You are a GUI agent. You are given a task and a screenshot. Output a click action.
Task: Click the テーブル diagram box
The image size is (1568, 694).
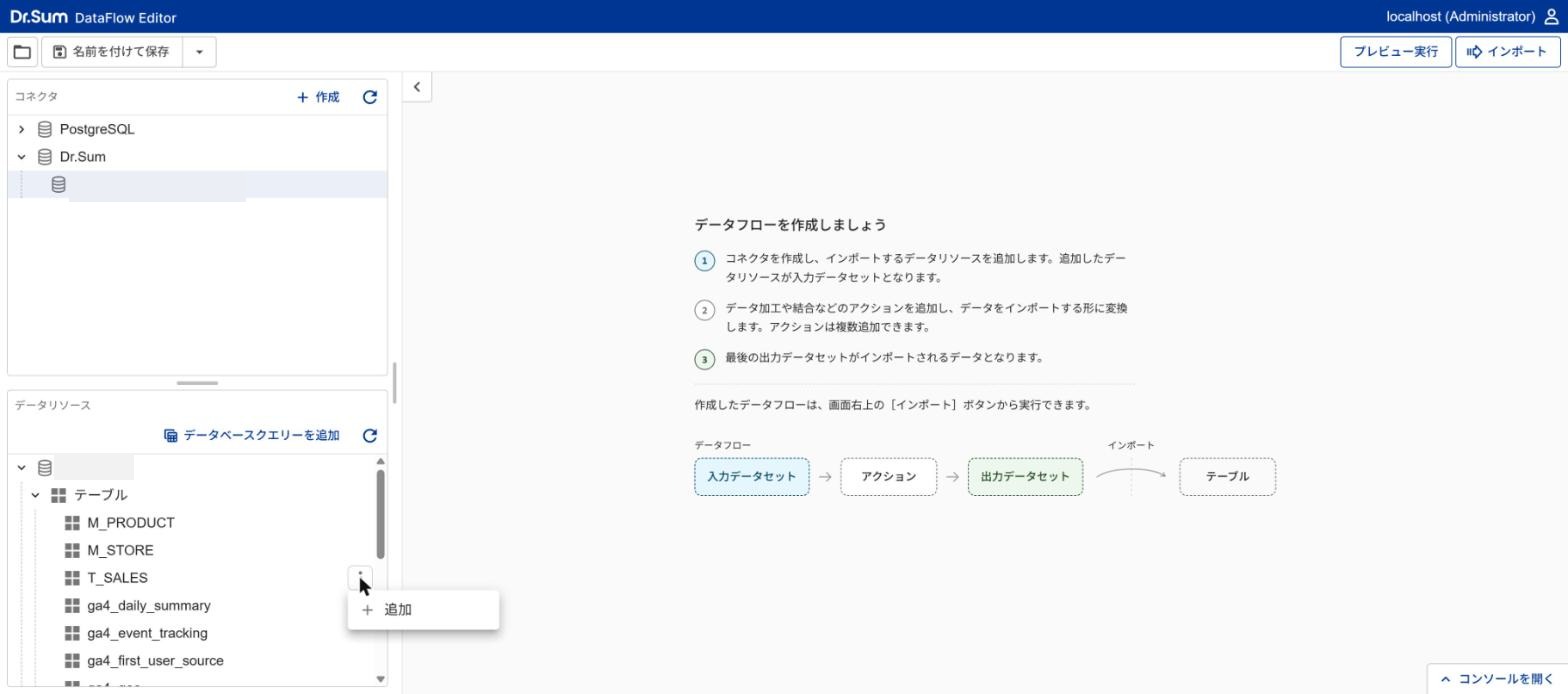click(1227, 477)
